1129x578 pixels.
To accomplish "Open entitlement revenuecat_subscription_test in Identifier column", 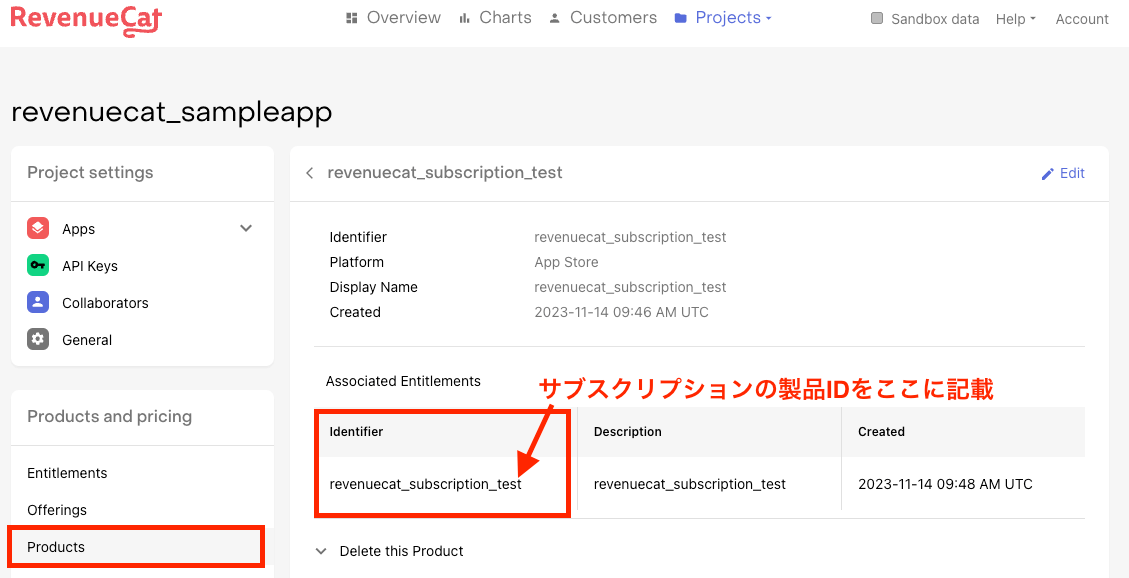I will [x=426, y=484].
